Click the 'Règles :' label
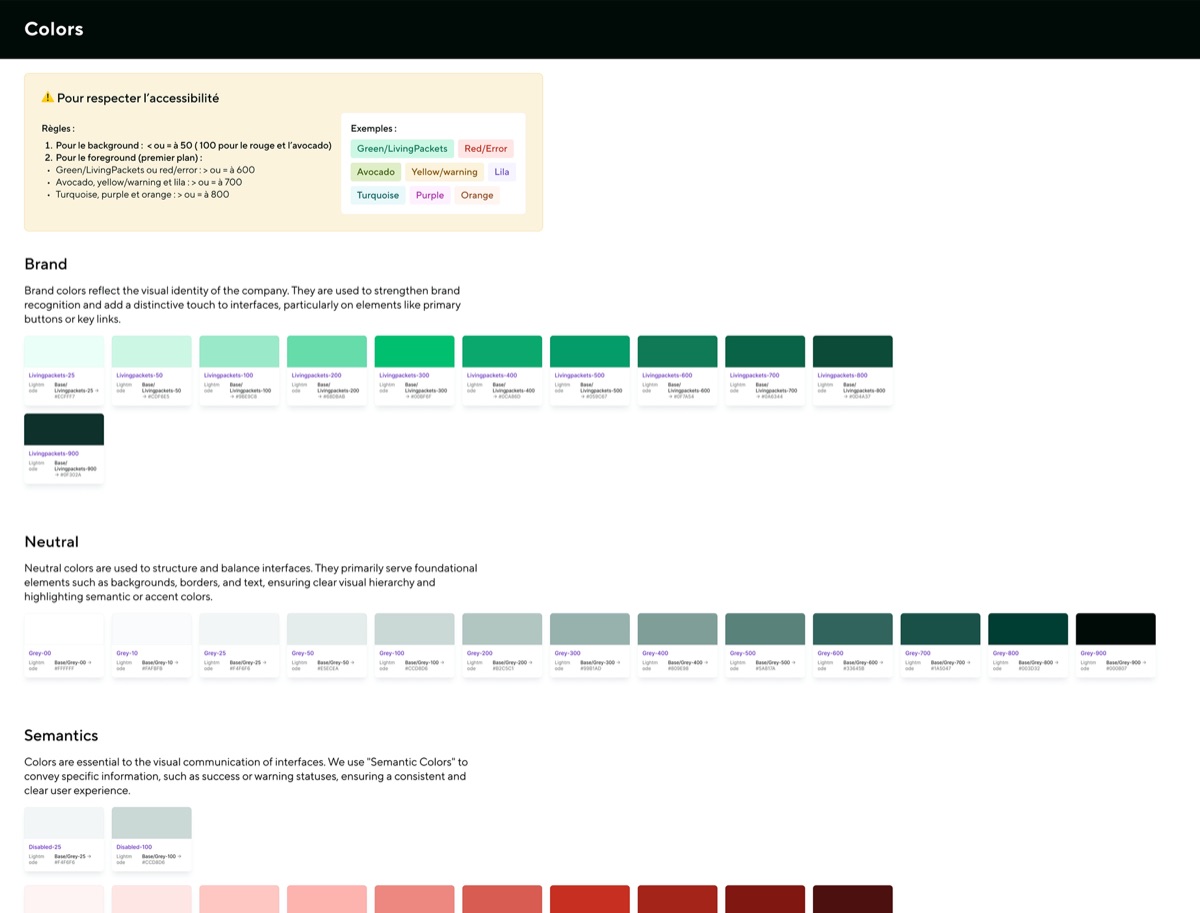This screenshot has height=913, width=1200. click(58, 128)
